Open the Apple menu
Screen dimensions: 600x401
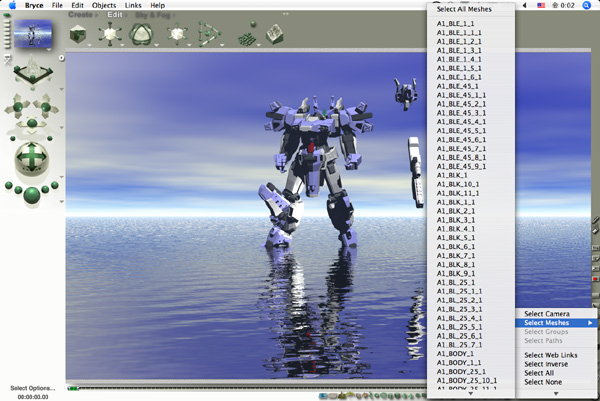pyautogui.click(x=12, y=5)
